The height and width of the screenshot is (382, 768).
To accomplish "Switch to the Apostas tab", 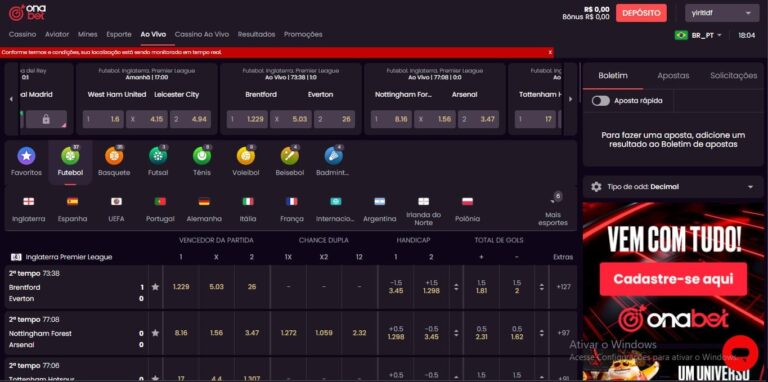I will click(673, 76).
